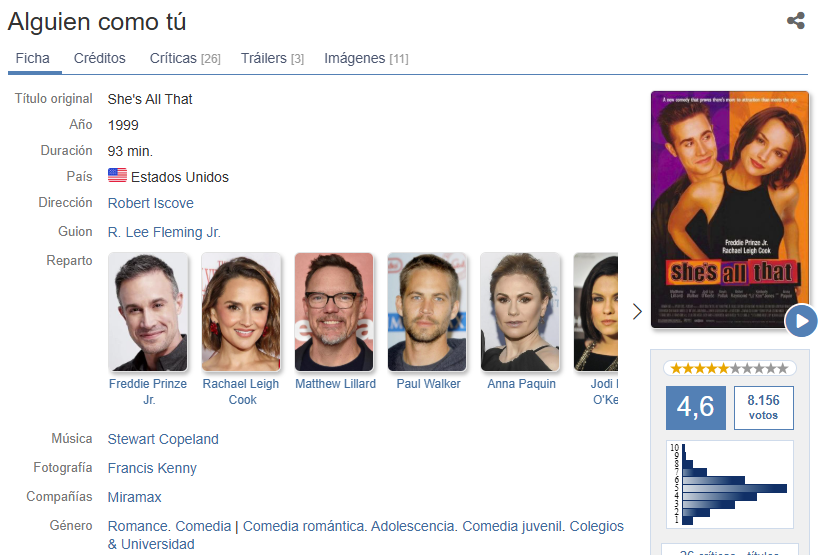Open the She's All That poster
The image size is (822, 555).
click(730, 210)
